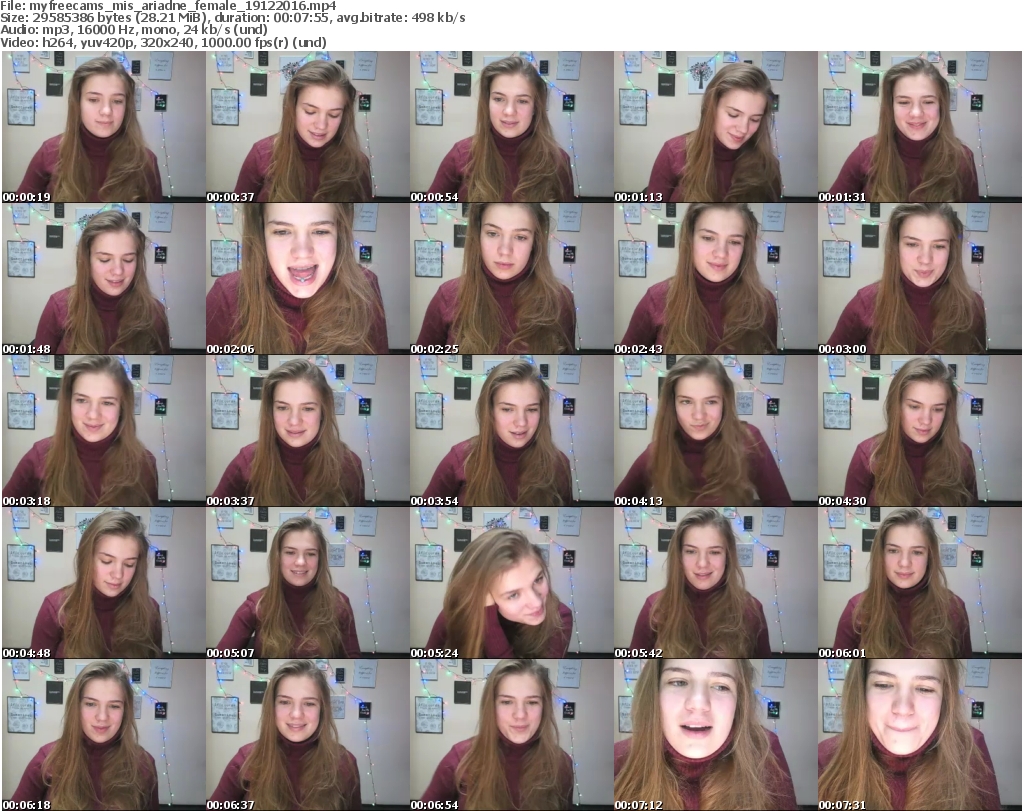Select the thumbnail frame at 00:00:54
Viewport: 1024px width, 811px height.
click(x=511, y=127)
